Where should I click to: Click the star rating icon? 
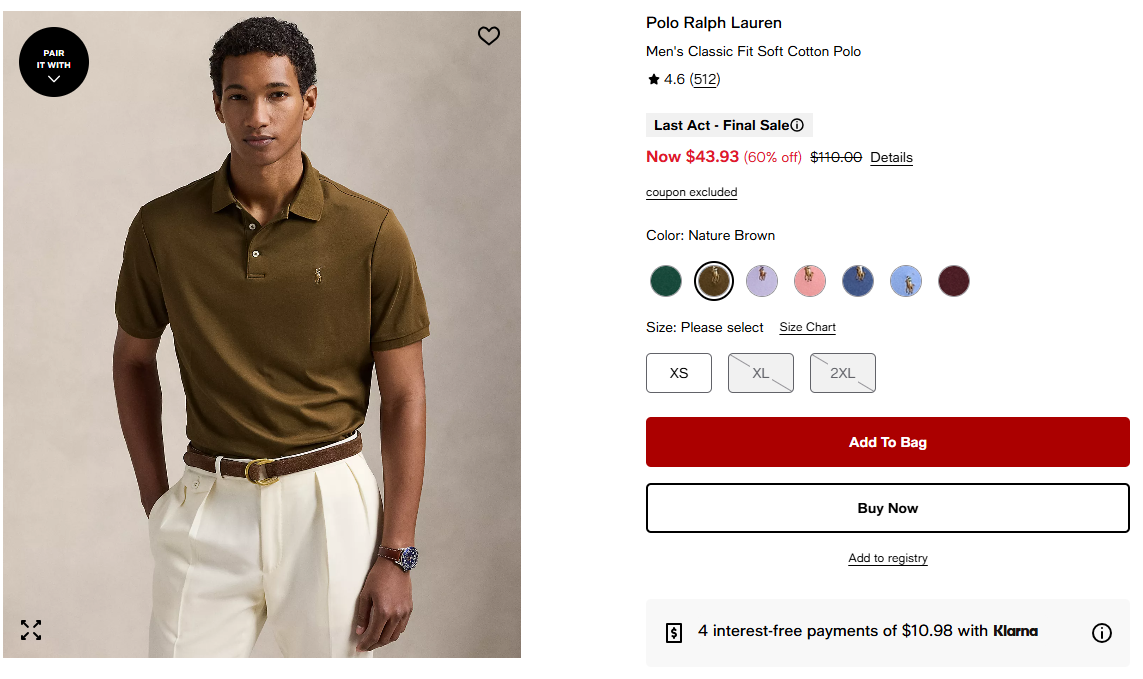[653, 79]
